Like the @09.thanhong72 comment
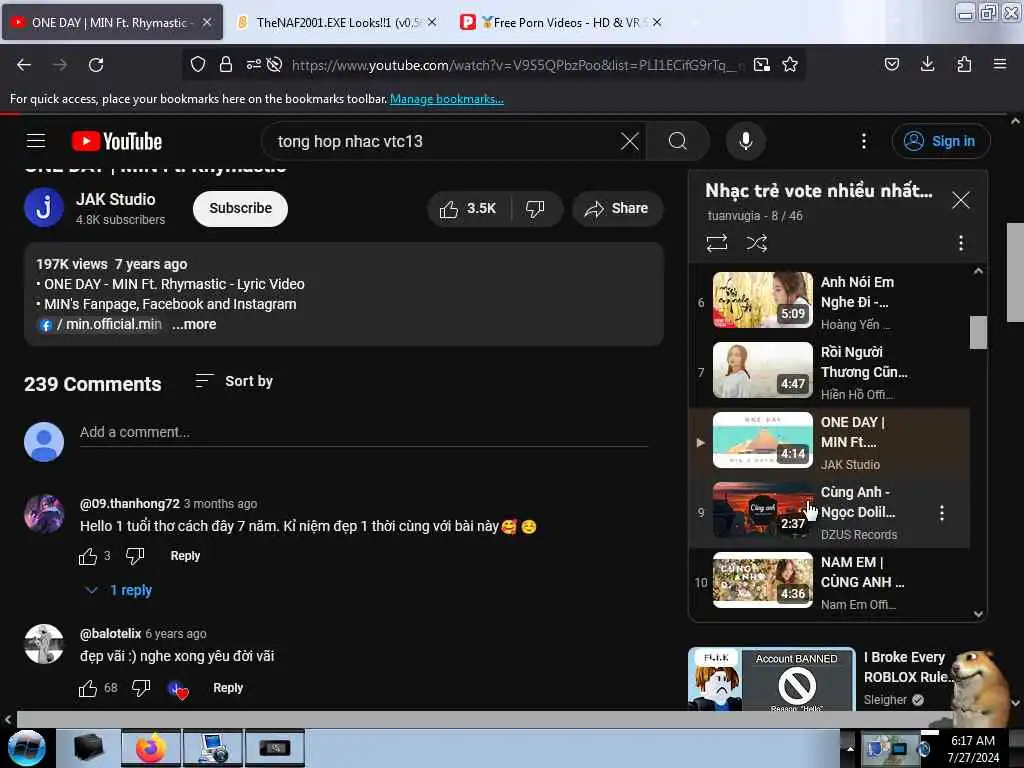Screen dimensions: 1024x768 pos(88,556)
